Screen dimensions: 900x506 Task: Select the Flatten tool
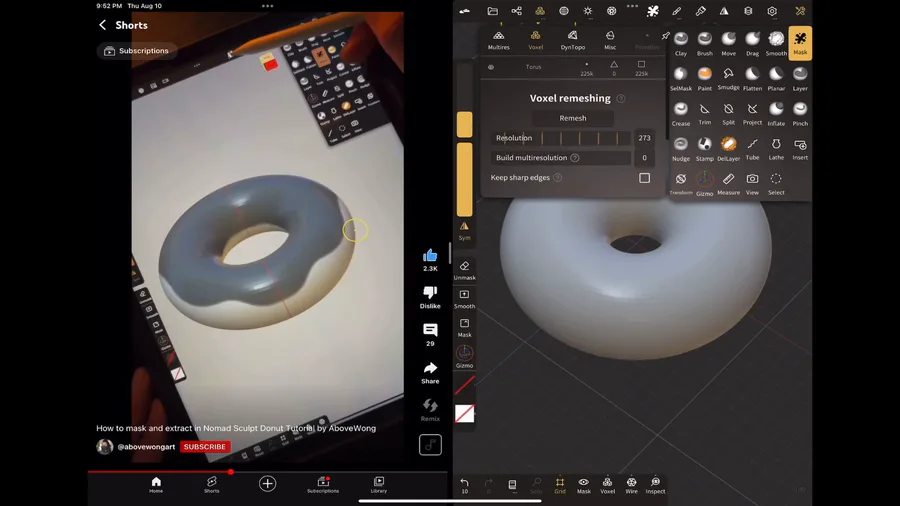752,79
